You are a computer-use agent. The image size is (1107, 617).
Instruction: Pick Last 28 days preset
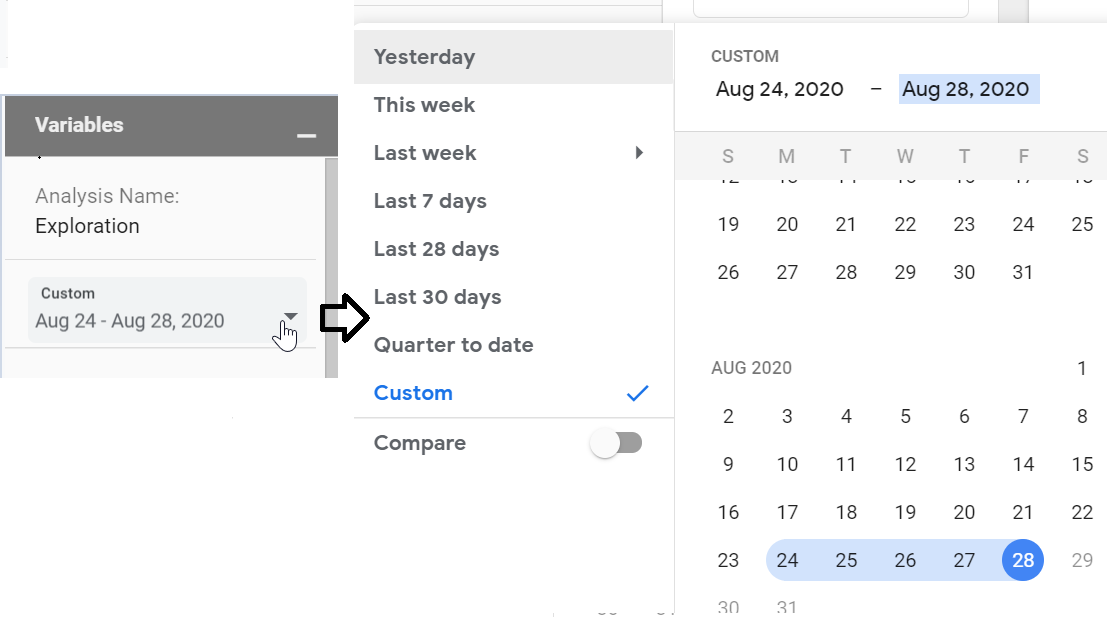436,249
